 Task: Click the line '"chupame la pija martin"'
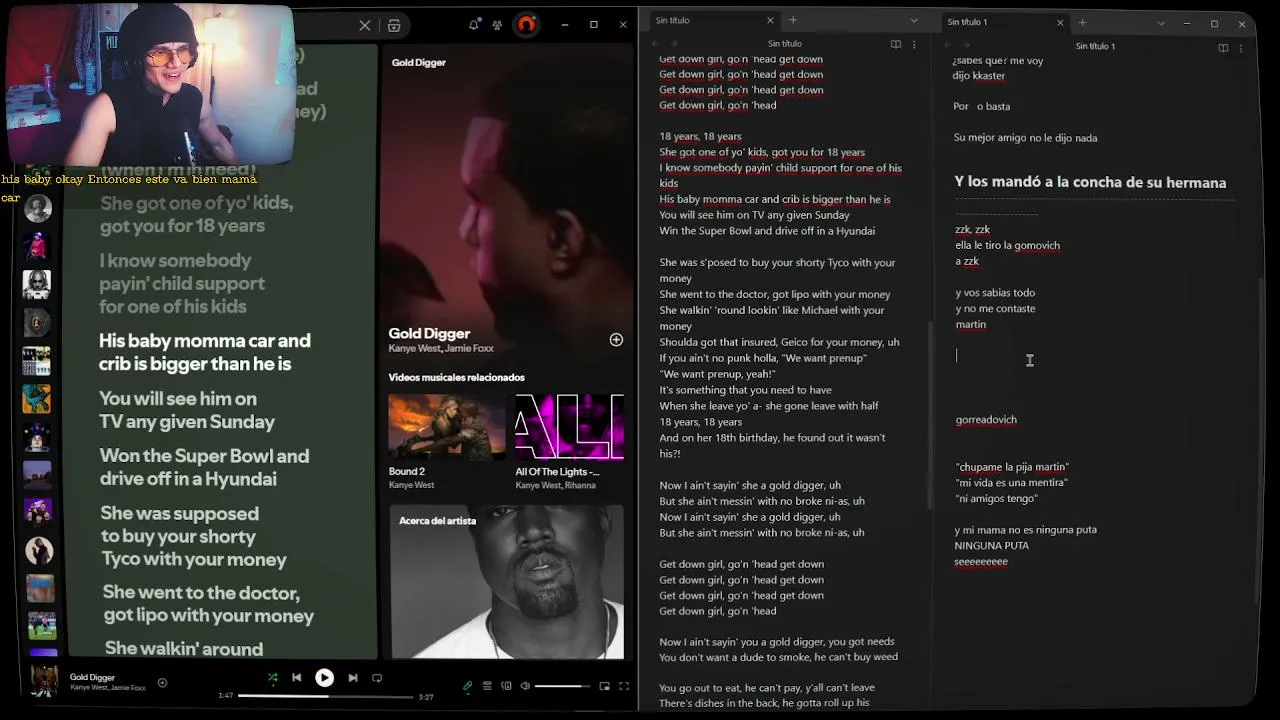(1012, 467)
